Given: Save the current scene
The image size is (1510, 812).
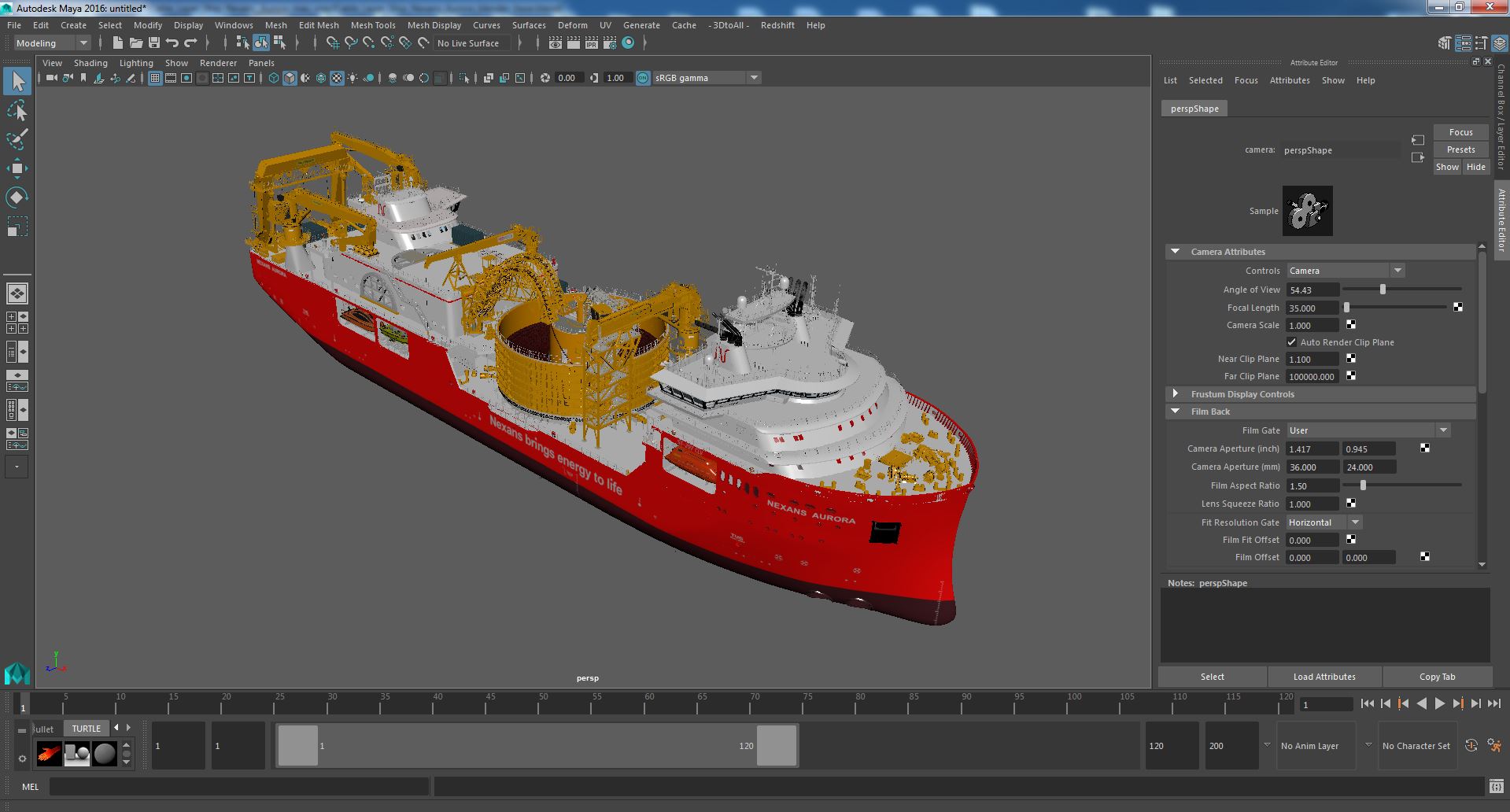Looking at the screenshot, I should tap(154, 43).
